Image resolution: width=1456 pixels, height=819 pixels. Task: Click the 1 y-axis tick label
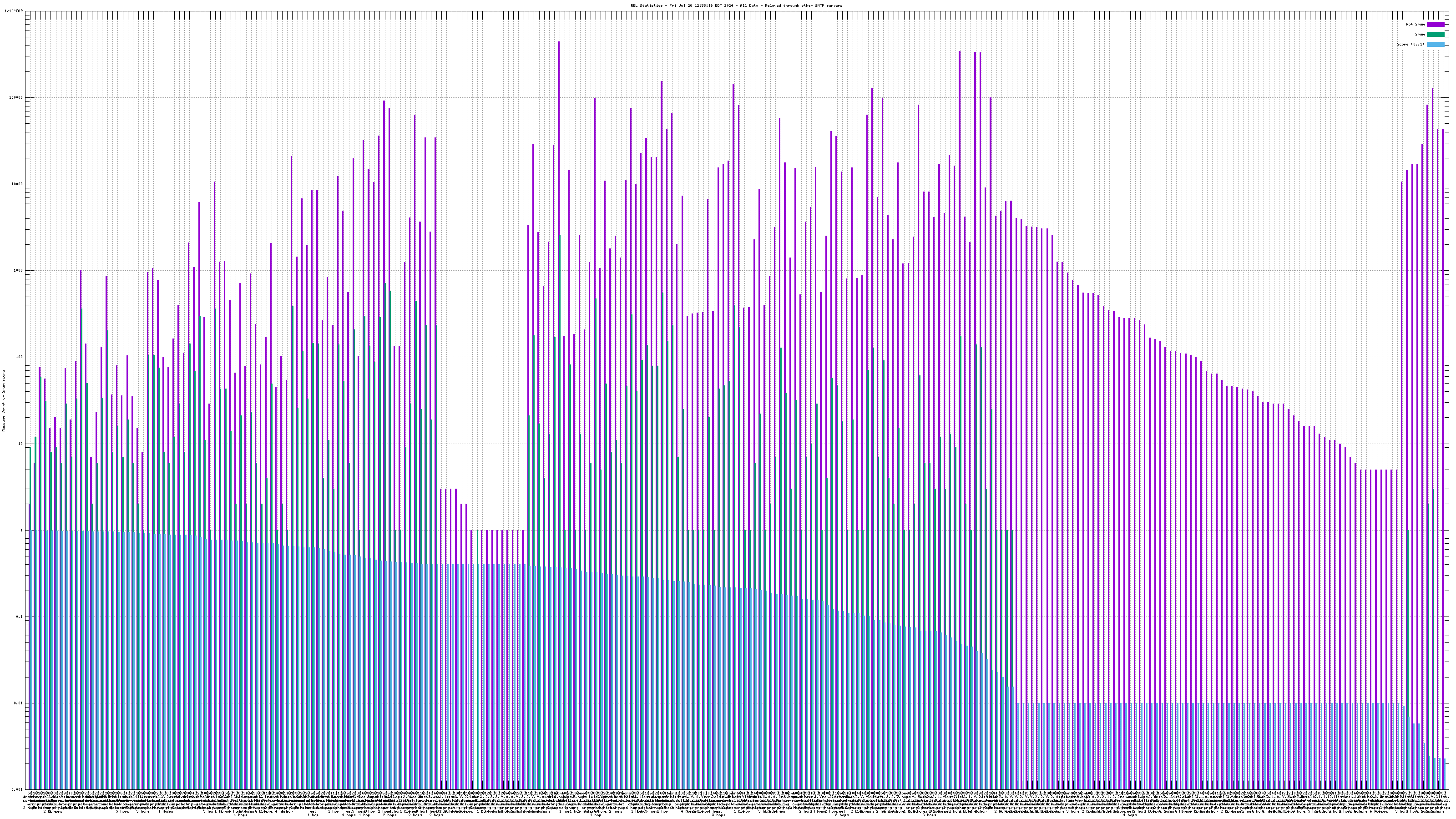pos(21,530)
